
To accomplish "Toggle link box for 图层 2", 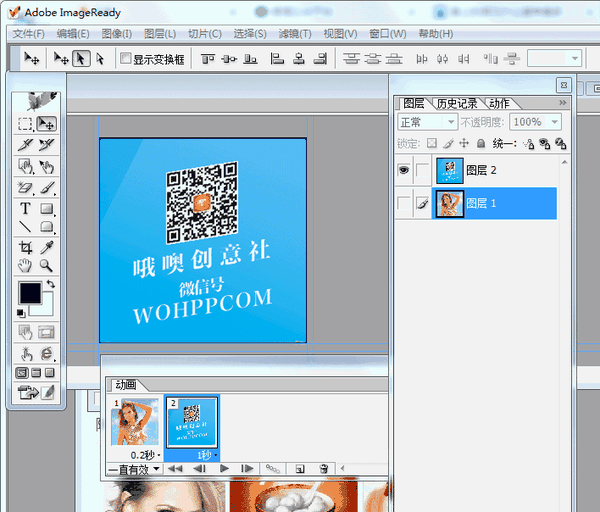I will [422, 170].
